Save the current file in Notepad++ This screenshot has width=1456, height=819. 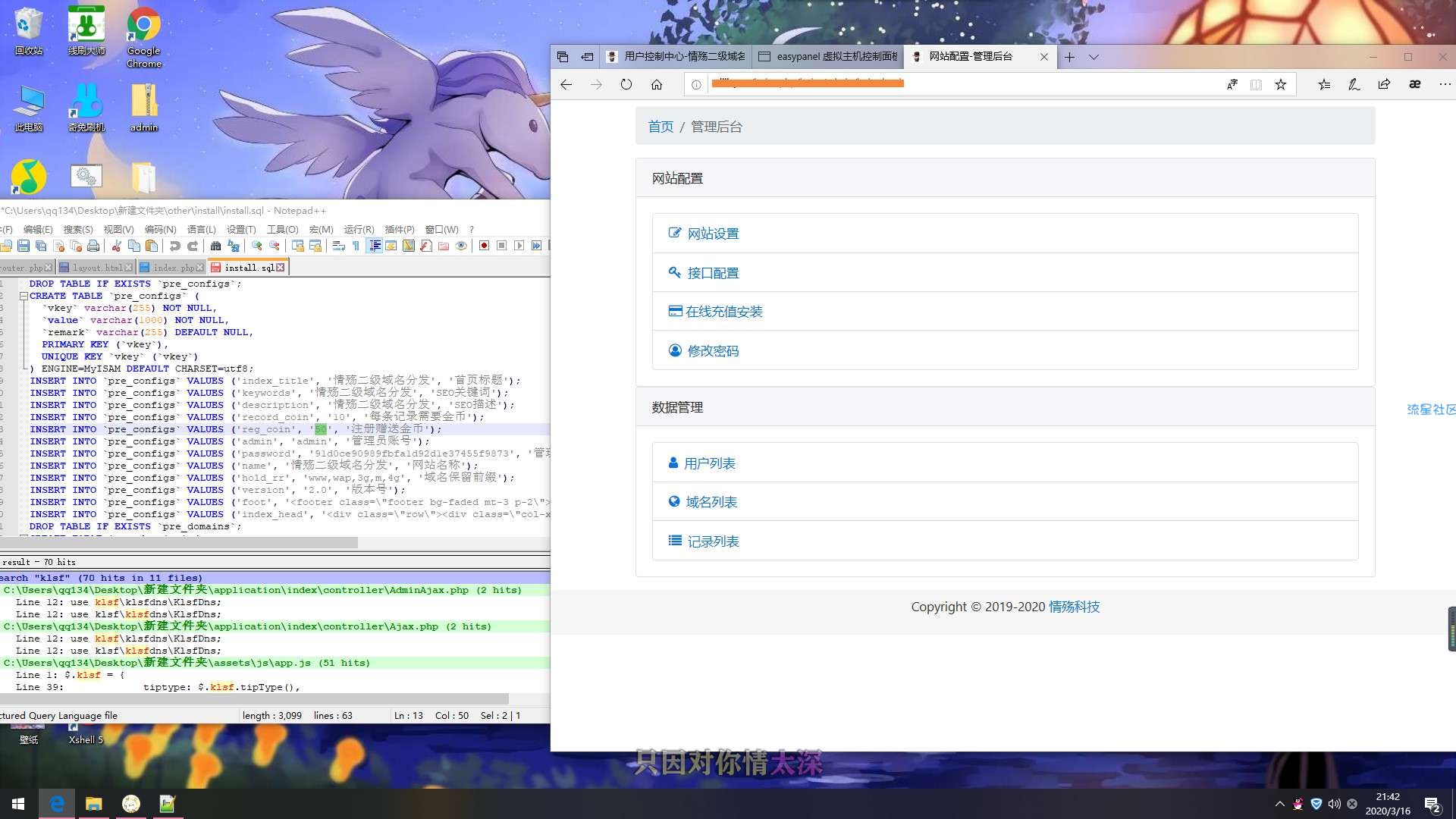click(24, 246)
